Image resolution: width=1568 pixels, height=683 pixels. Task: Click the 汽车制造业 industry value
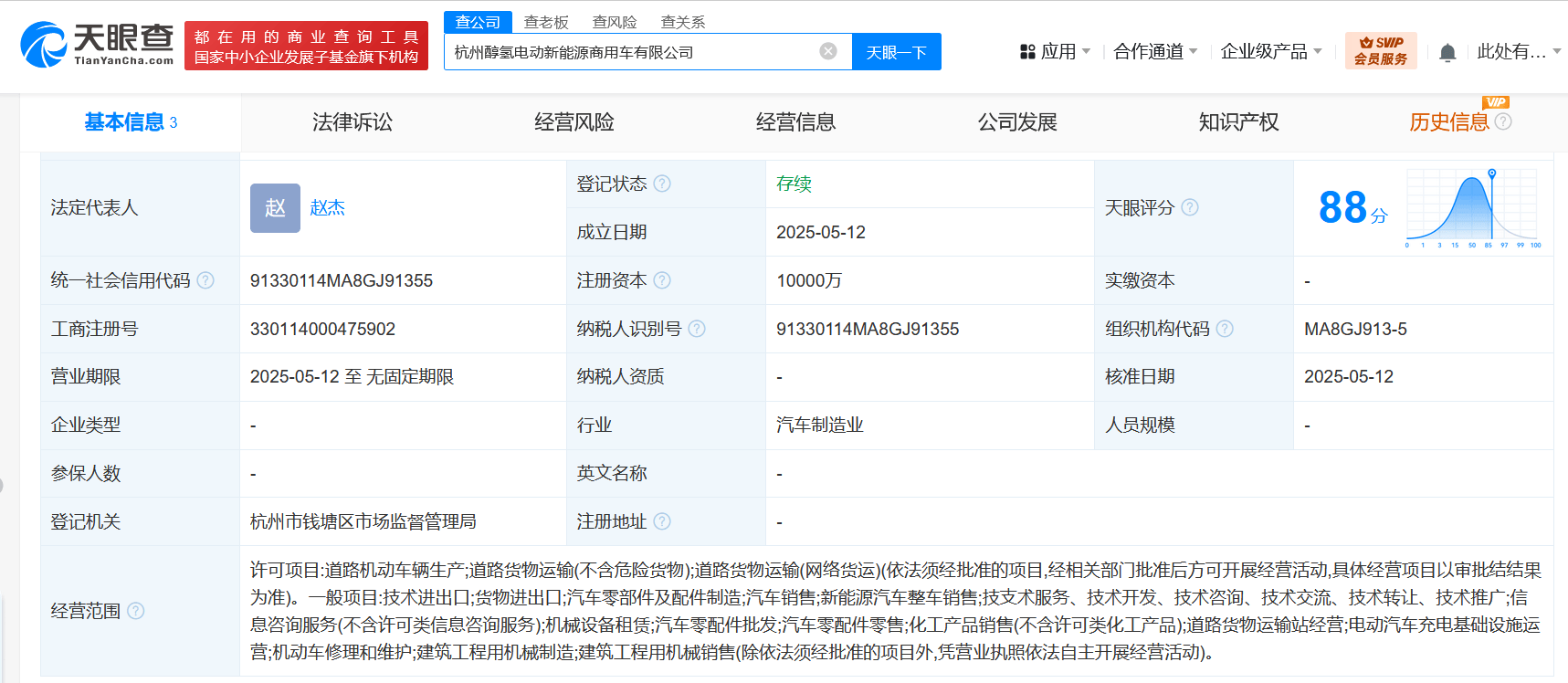(x=820, y=425)
